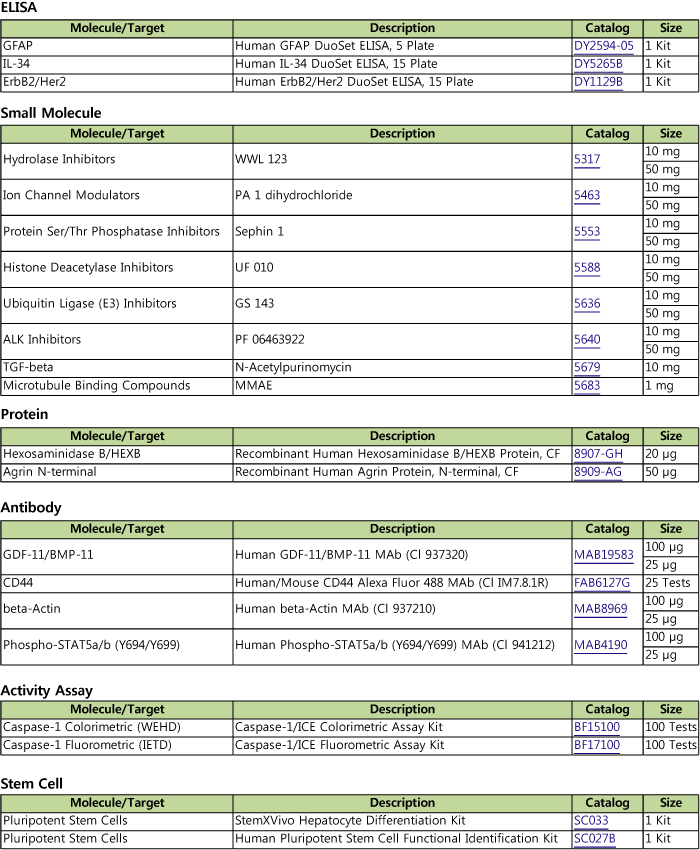This screenshot has height=850, width=700.
Task: Open catalog link BF15100
Action: tap(597, 727)
